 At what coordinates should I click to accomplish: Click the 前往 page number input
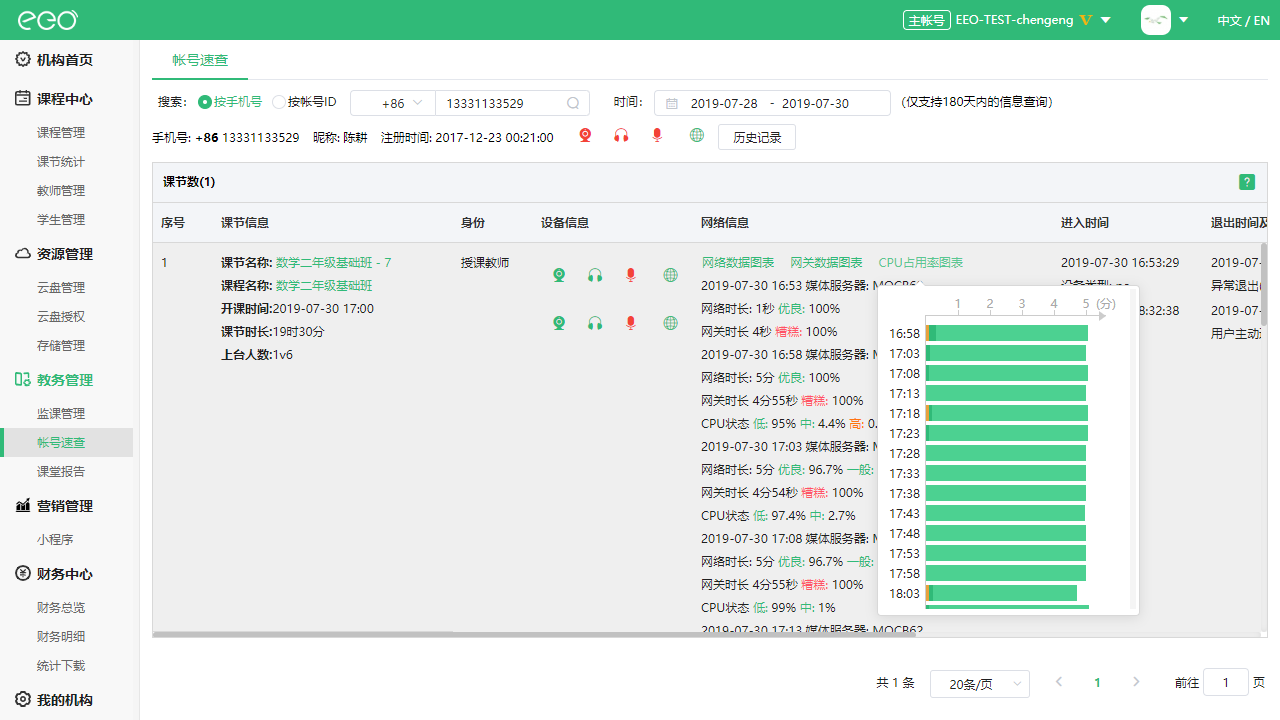click(x=1226, y=682)
